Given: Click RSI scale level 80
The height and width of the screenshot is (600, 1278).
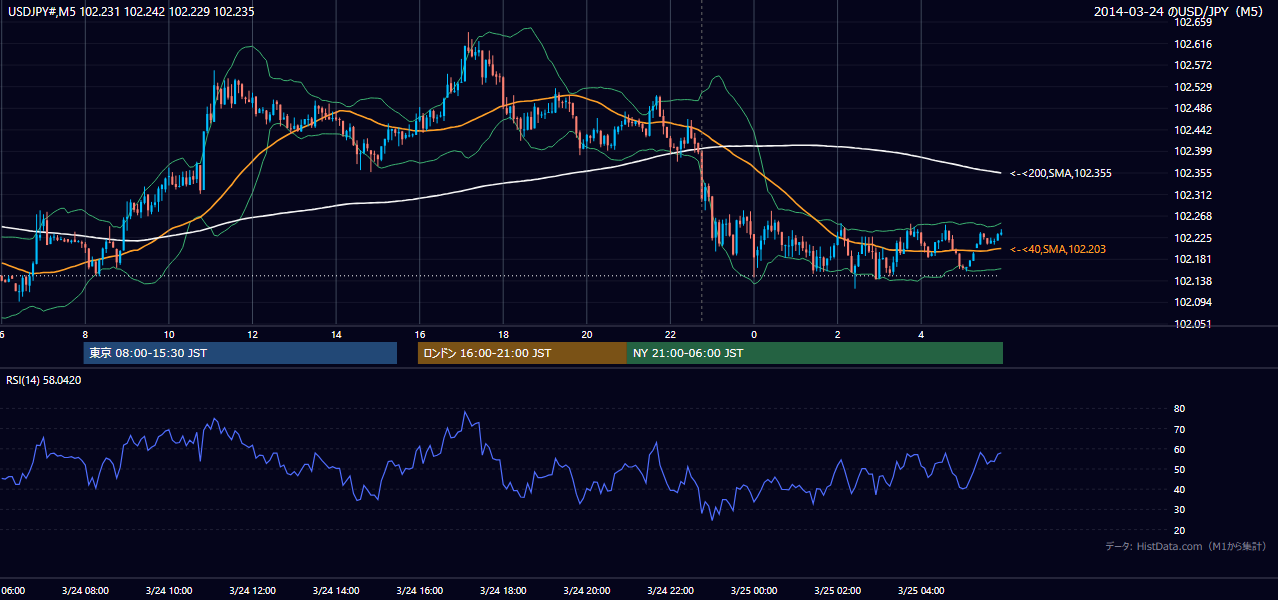Looking at the screenshot, I should [x=1180, y=409].
